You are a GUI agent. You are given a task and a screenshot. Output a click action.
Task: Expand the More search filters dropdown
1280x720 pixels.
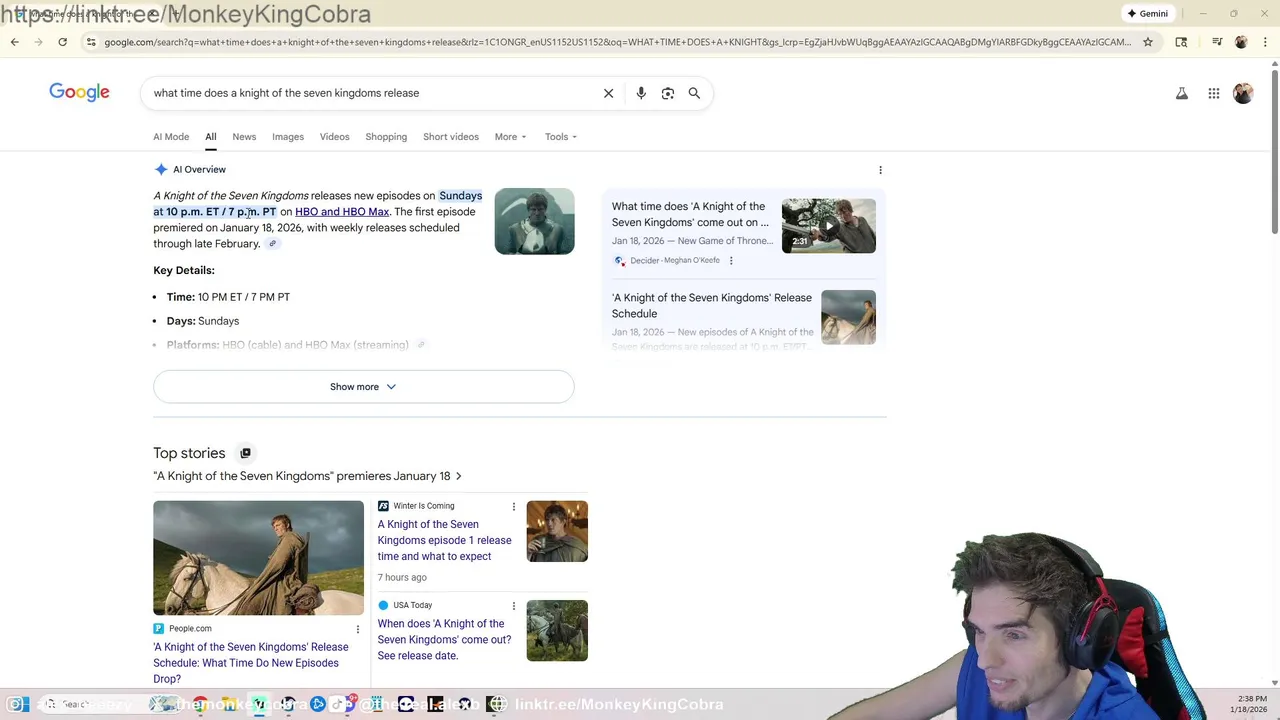coord(510,137)
